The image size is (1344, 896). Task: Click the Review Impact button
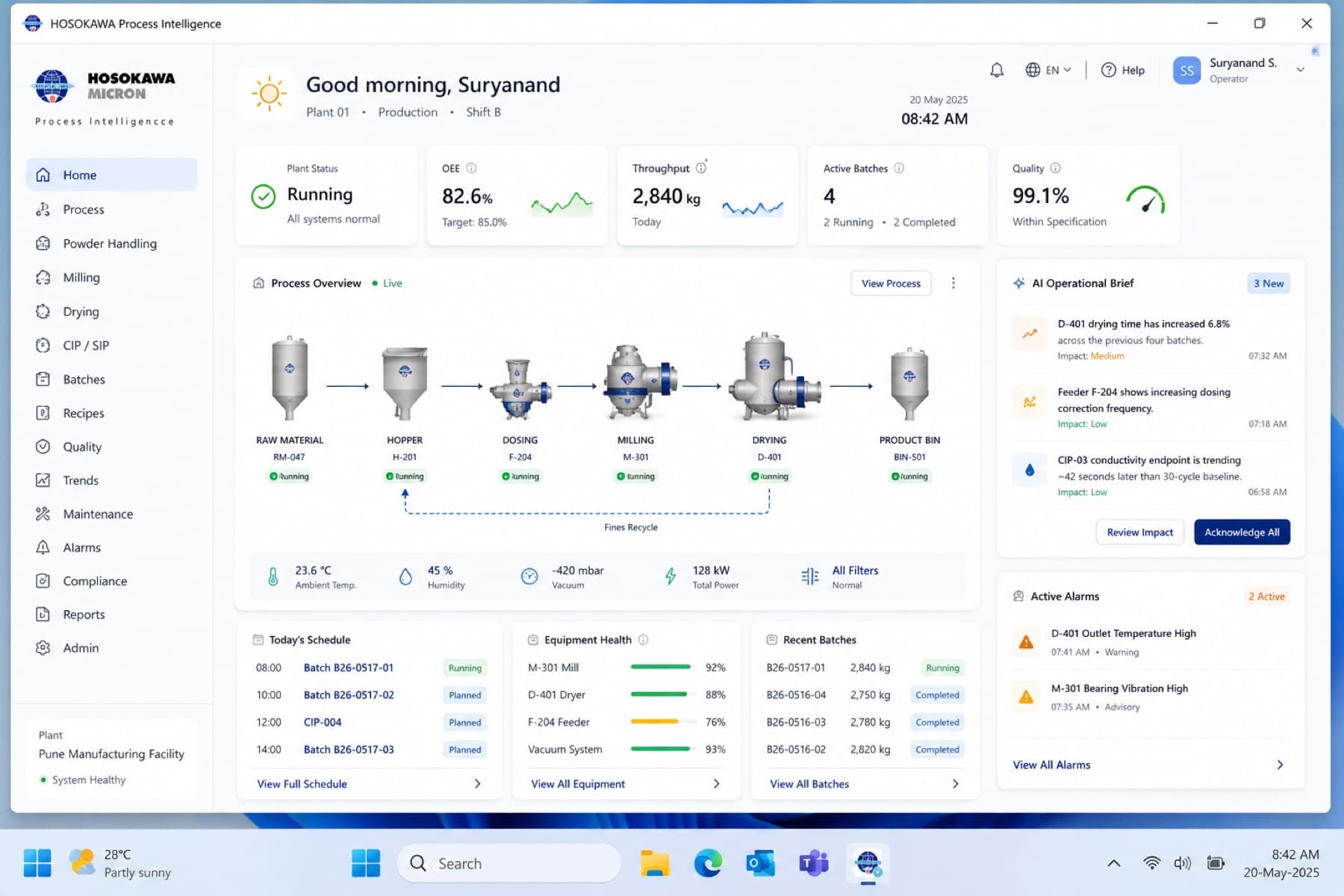1139,532
